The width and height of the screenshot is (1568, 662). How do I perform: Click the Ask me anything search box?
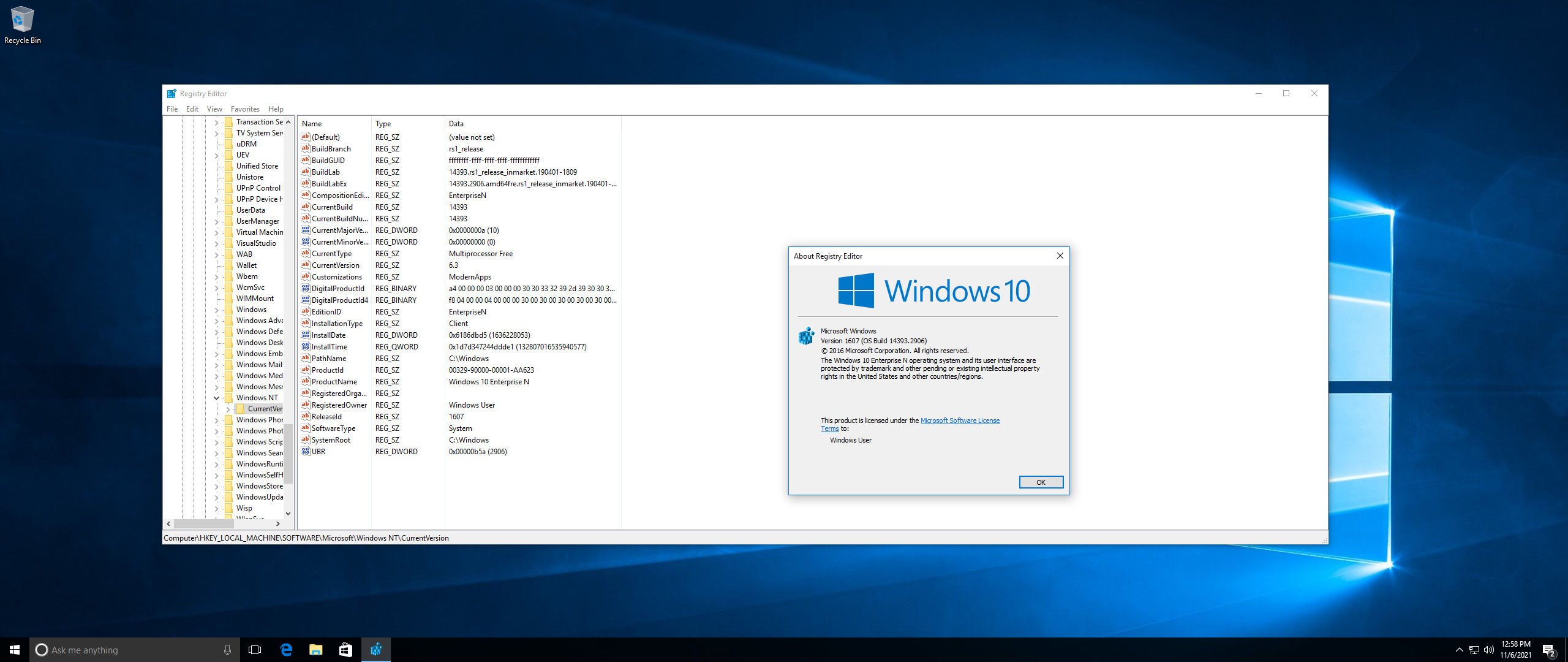click(134, 650)
